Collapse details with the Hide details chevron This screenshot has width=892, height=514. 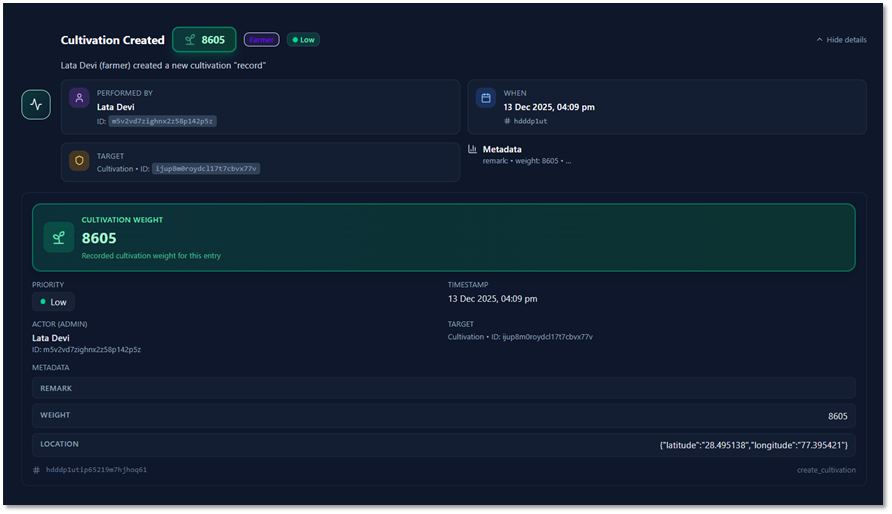point(821,40)
